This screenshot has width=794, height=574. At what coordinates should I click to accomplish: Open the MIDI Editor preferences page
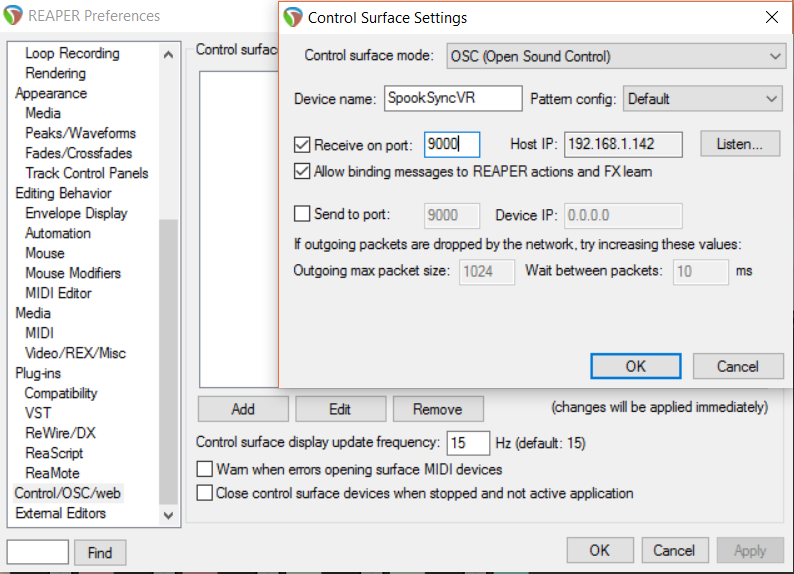pyautogui.click(x=58, y=293)
